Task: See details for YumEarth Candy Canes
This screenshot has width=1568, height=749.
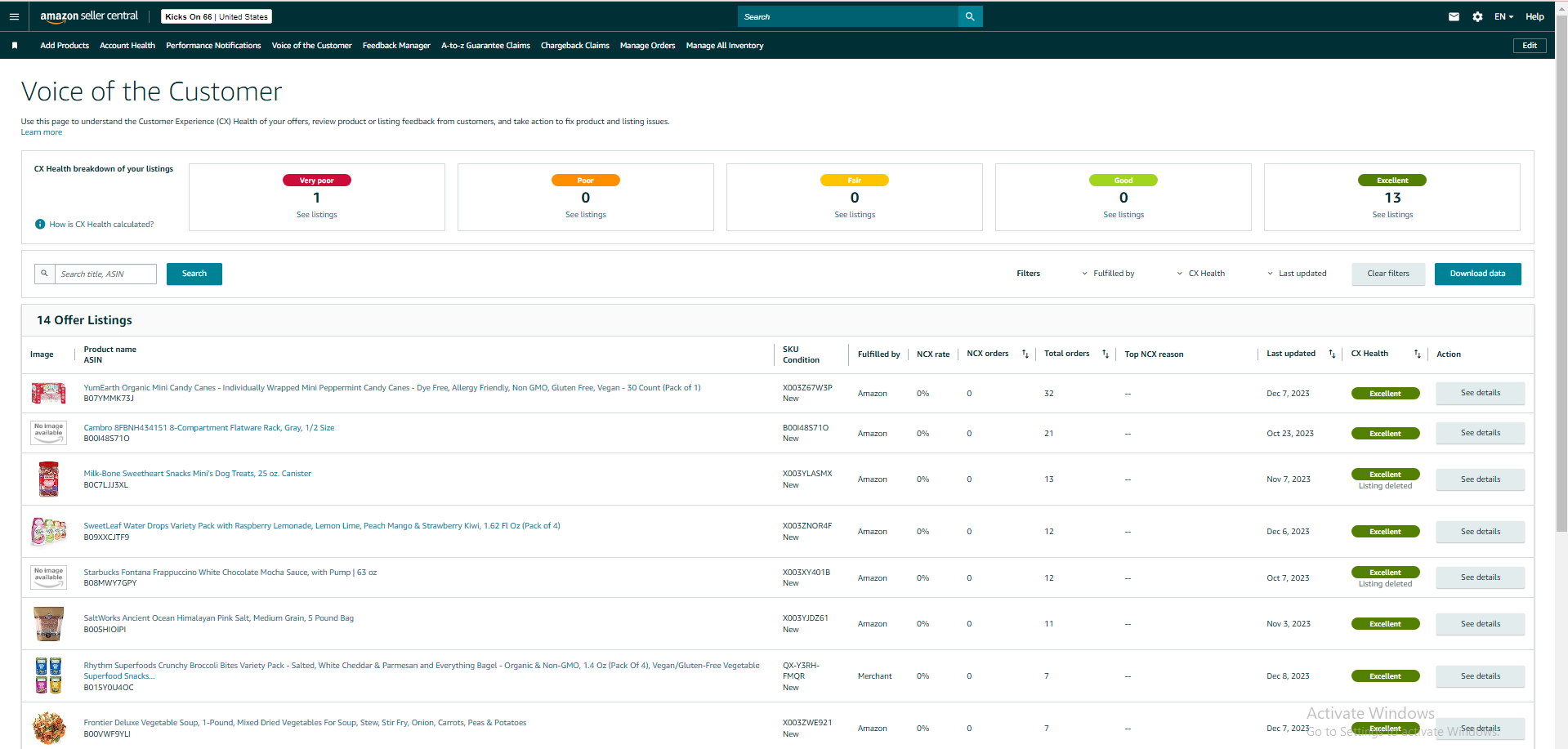Action: (x=1481, y=393)
